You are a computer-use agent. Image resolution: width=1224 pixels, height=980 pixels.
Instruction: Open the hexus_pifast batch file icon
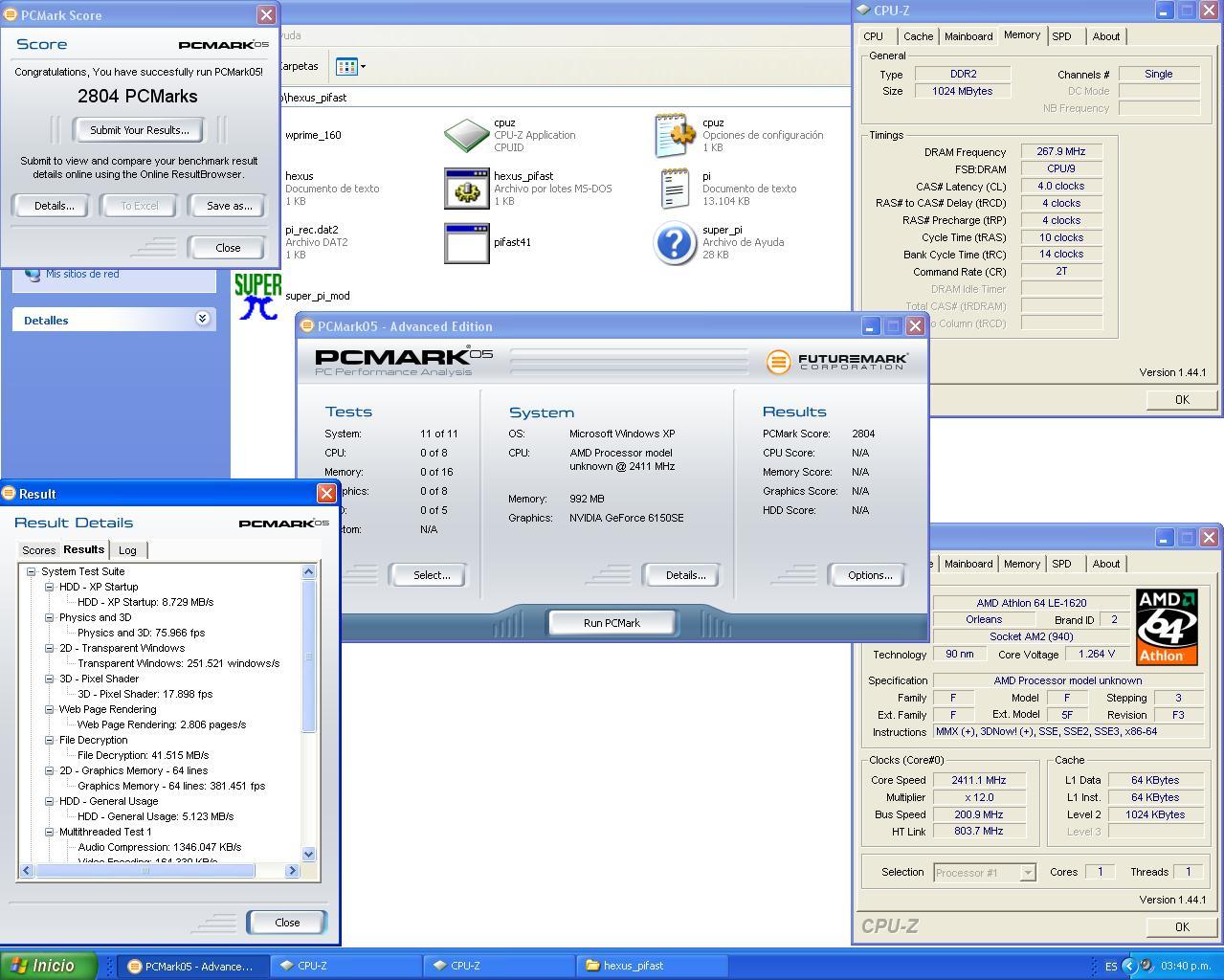(x=466, y=189)
